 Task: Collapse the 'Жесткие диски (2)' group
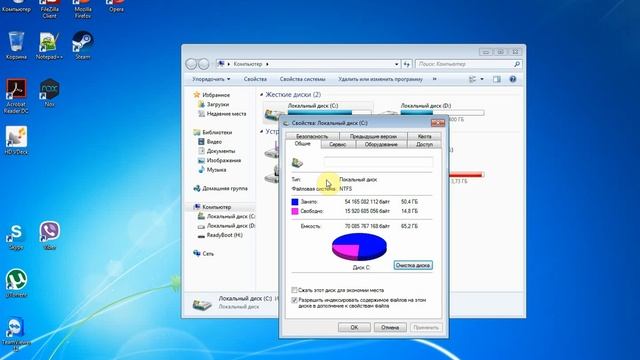click(262, 95)
